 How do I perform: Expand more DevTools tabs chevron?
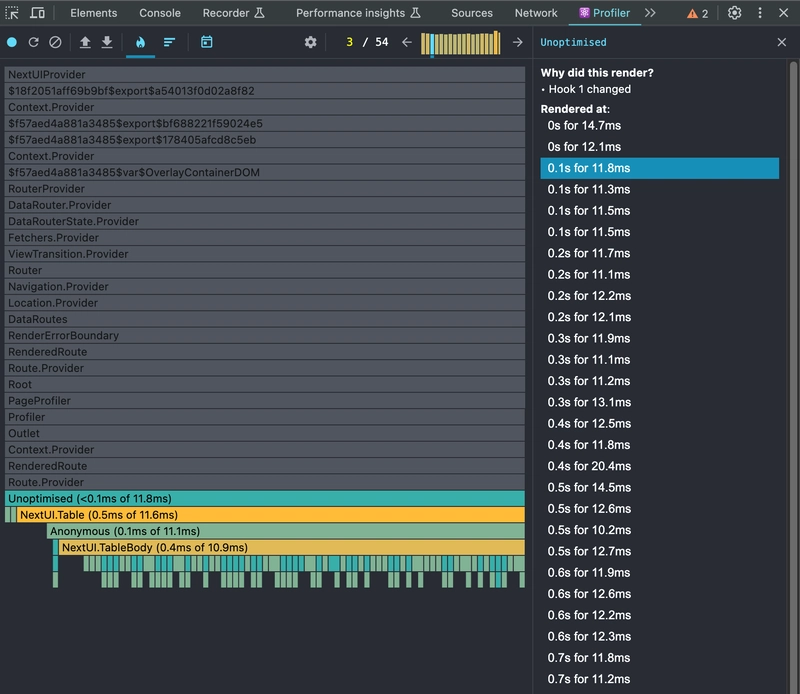point(650,13)
